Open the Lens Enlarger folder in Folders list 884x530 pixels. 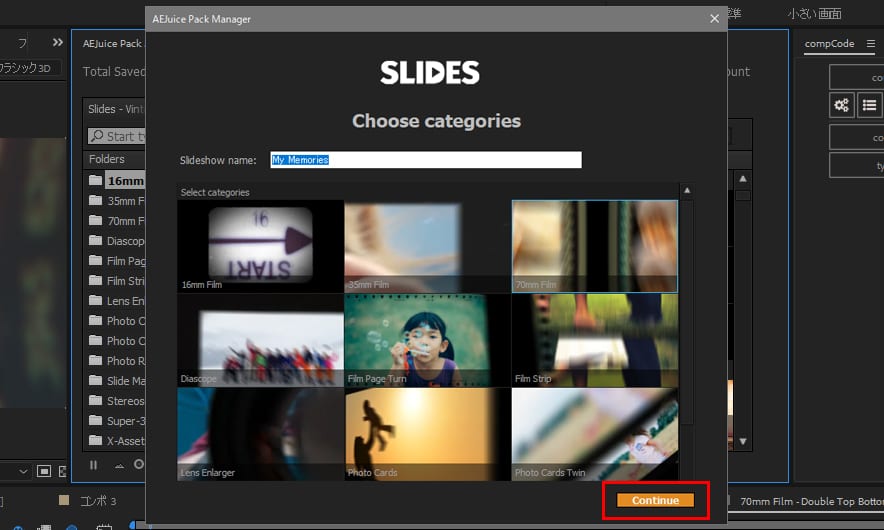[x=116, y=301]
